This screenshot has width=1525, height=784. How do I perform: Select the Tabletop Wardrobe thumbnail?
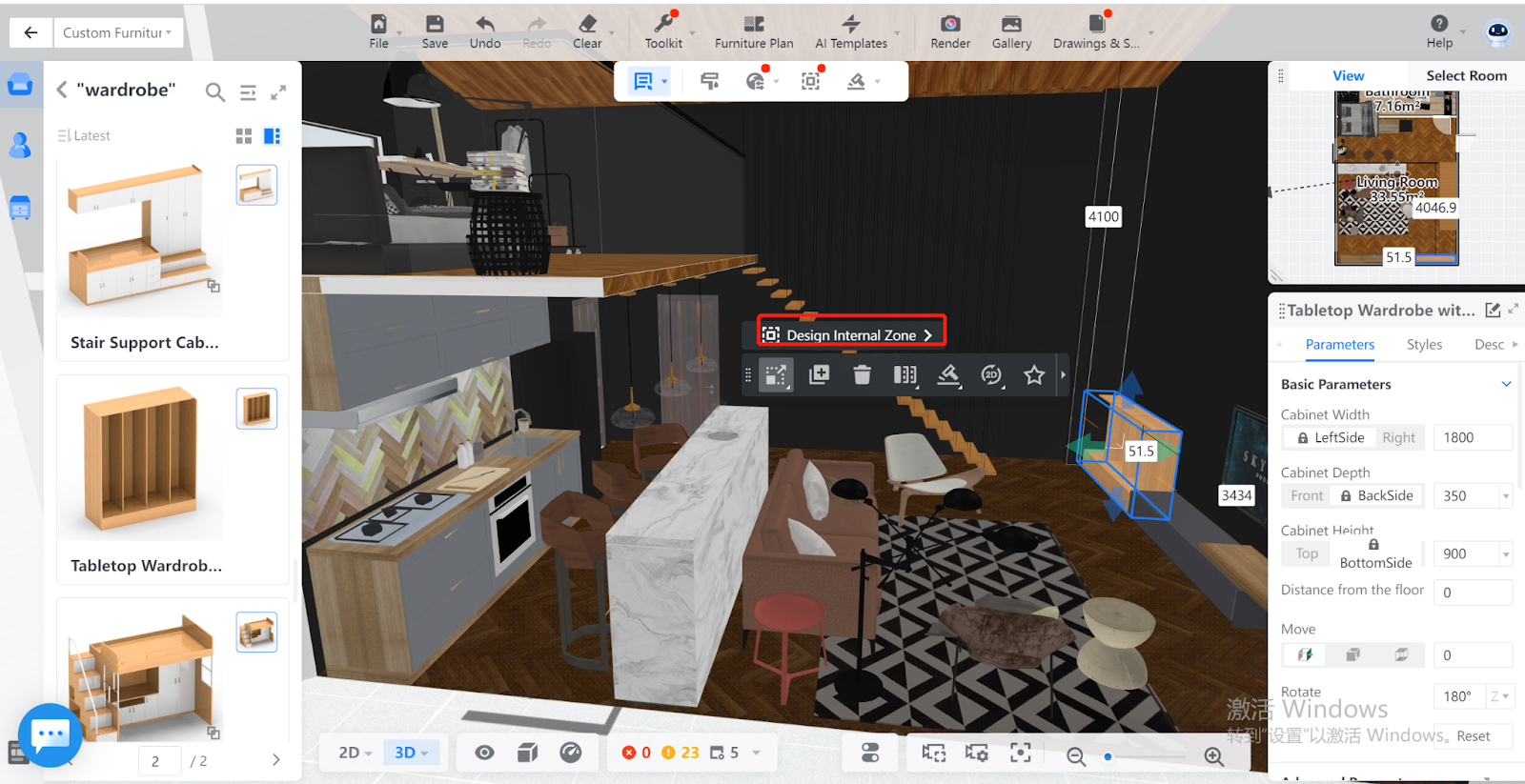click(141, 461)
